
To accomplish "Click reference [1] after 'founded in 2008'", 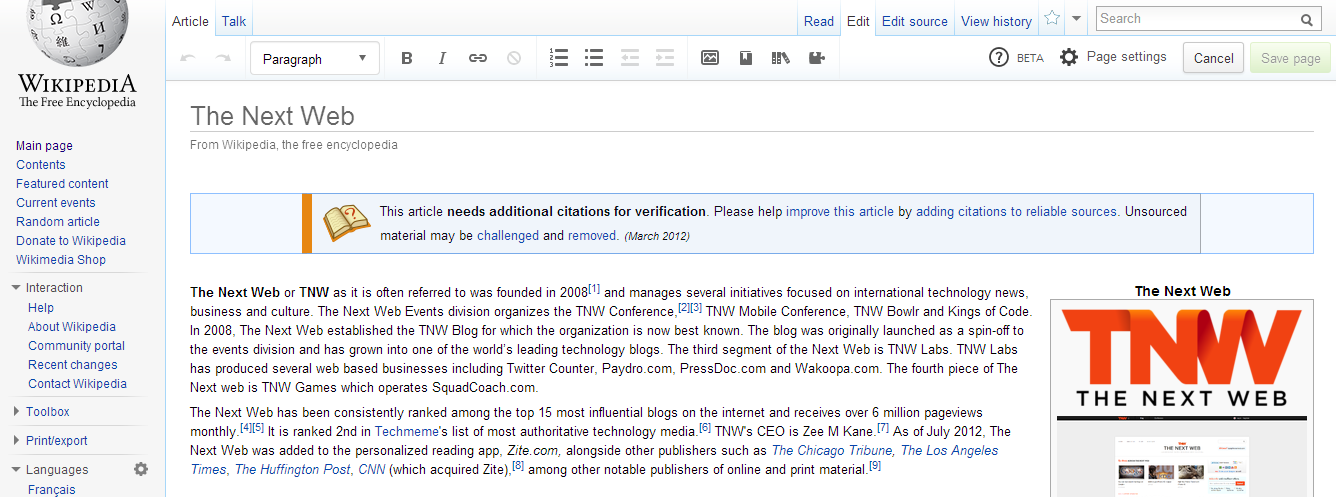I will (594, 289).
